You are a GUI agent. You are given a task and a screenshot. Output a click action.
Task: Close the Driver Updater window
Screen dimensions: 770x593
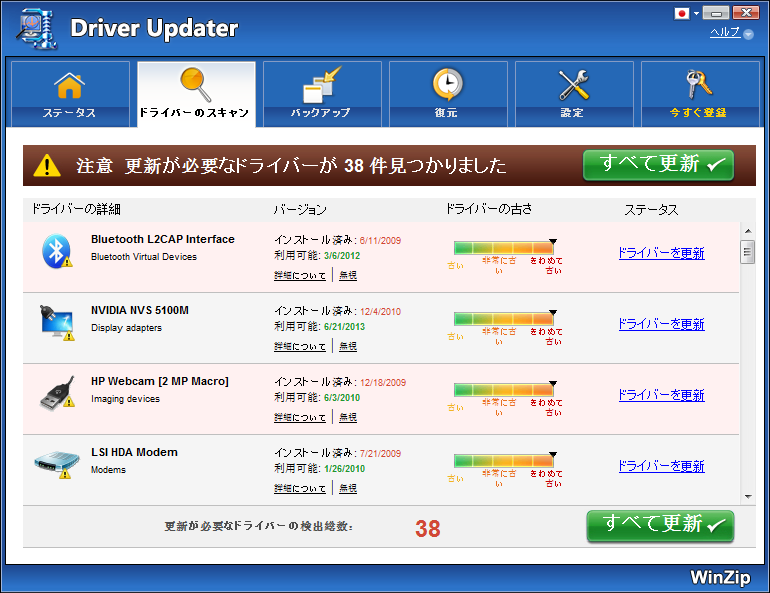point(745,13)
